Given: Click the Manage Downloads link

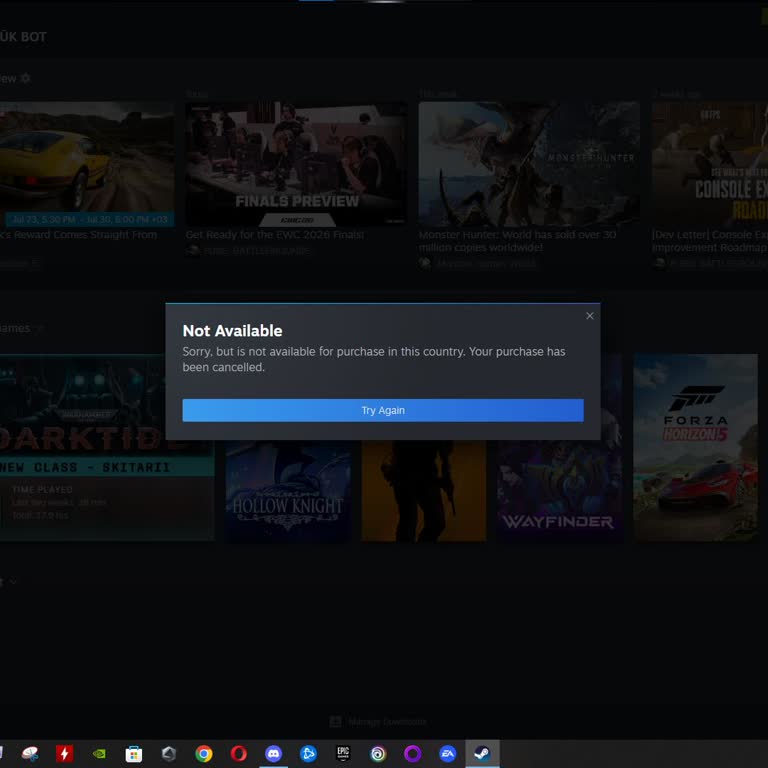Looking at the screenshot, I should [387, 721].
